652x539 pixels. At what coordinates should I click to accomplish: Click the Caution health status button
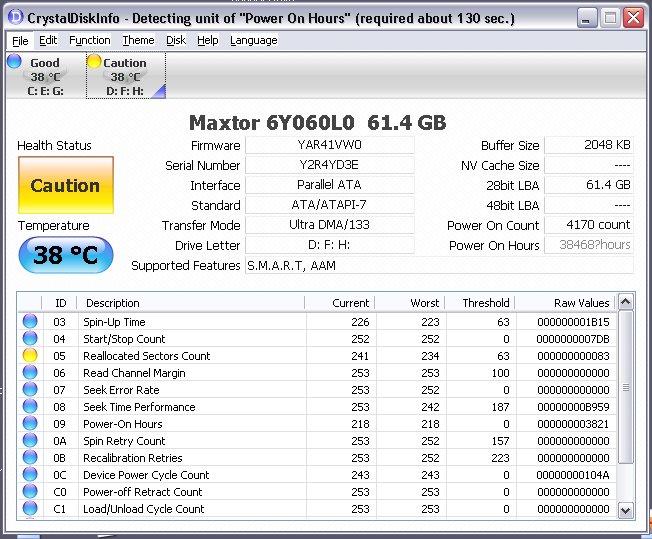pos(66,185)
